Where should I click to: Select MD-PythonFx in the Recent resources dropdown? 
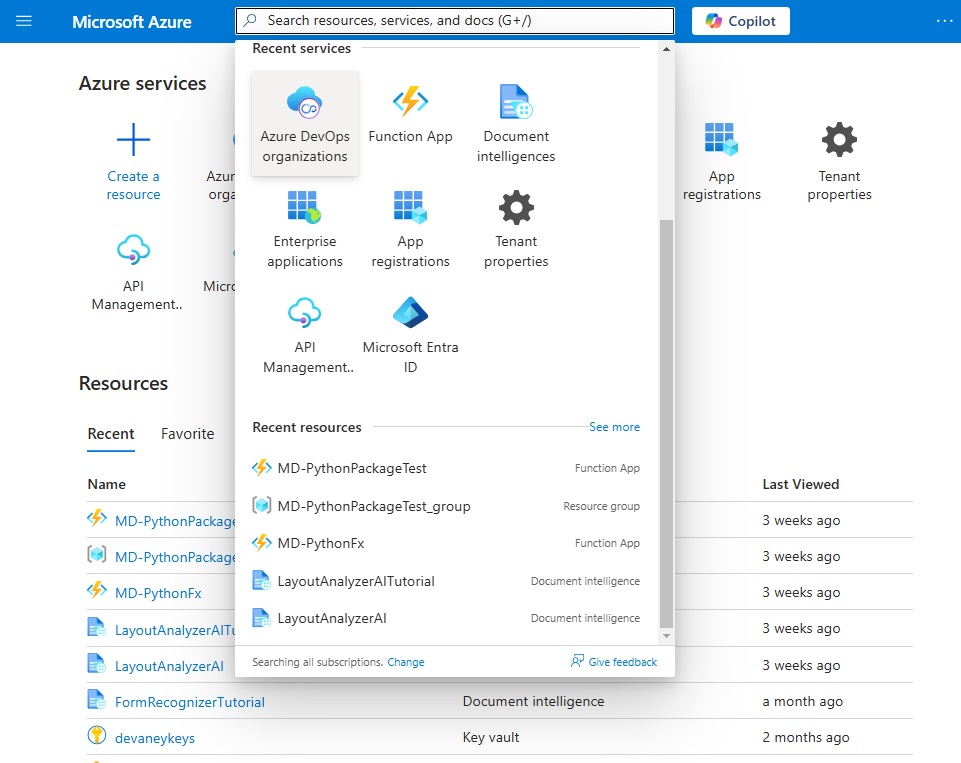pyautogui.click(x=446, y=544)
